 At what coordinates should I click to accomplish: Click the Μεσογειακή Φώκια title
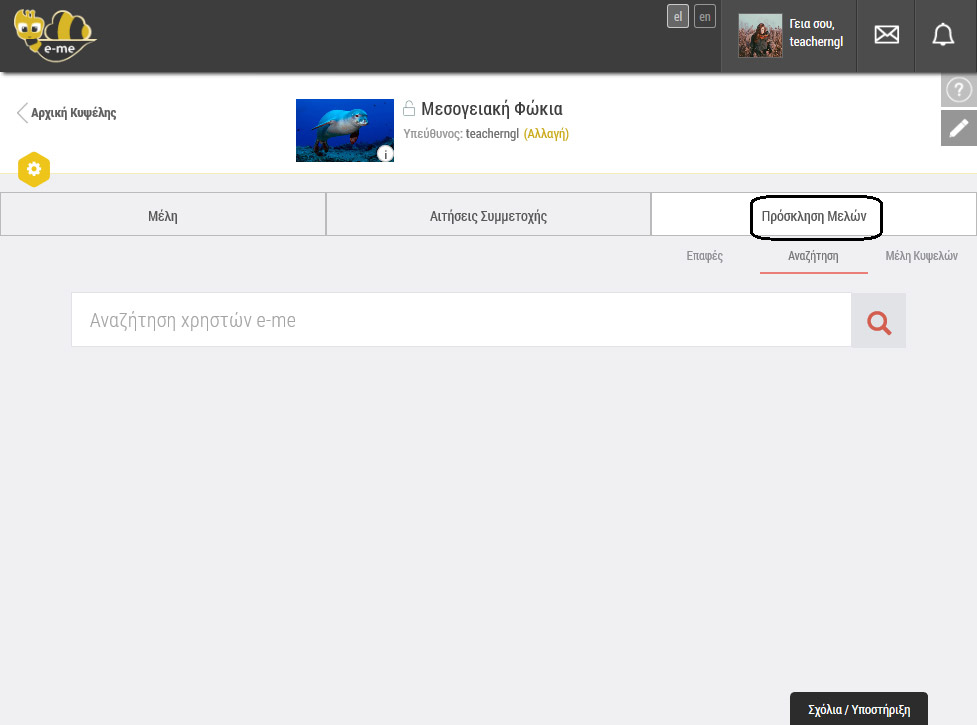coord(492,109)
